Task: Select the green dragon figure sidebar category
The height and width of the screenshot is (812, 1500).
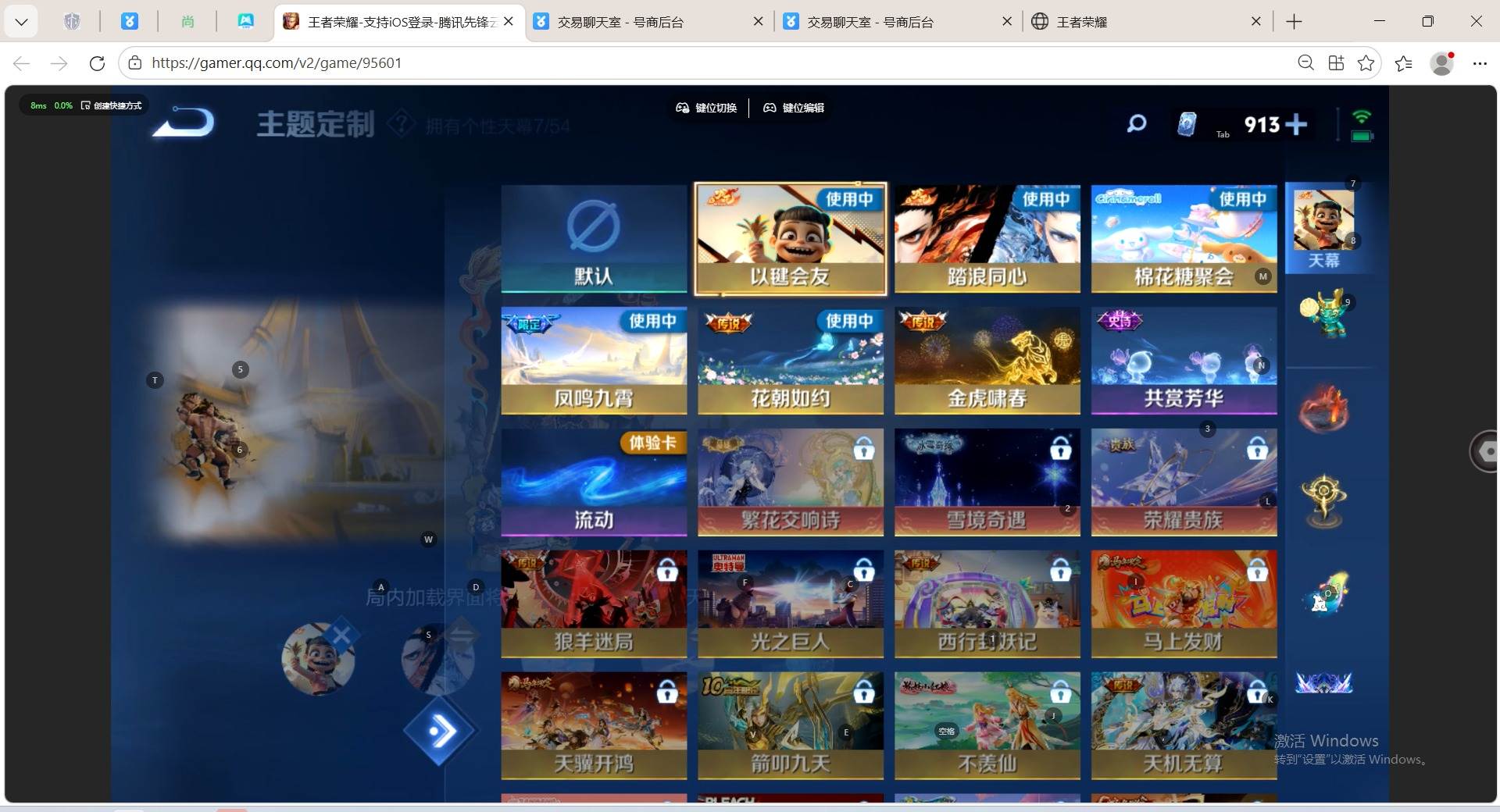Action: (1324, 314)
